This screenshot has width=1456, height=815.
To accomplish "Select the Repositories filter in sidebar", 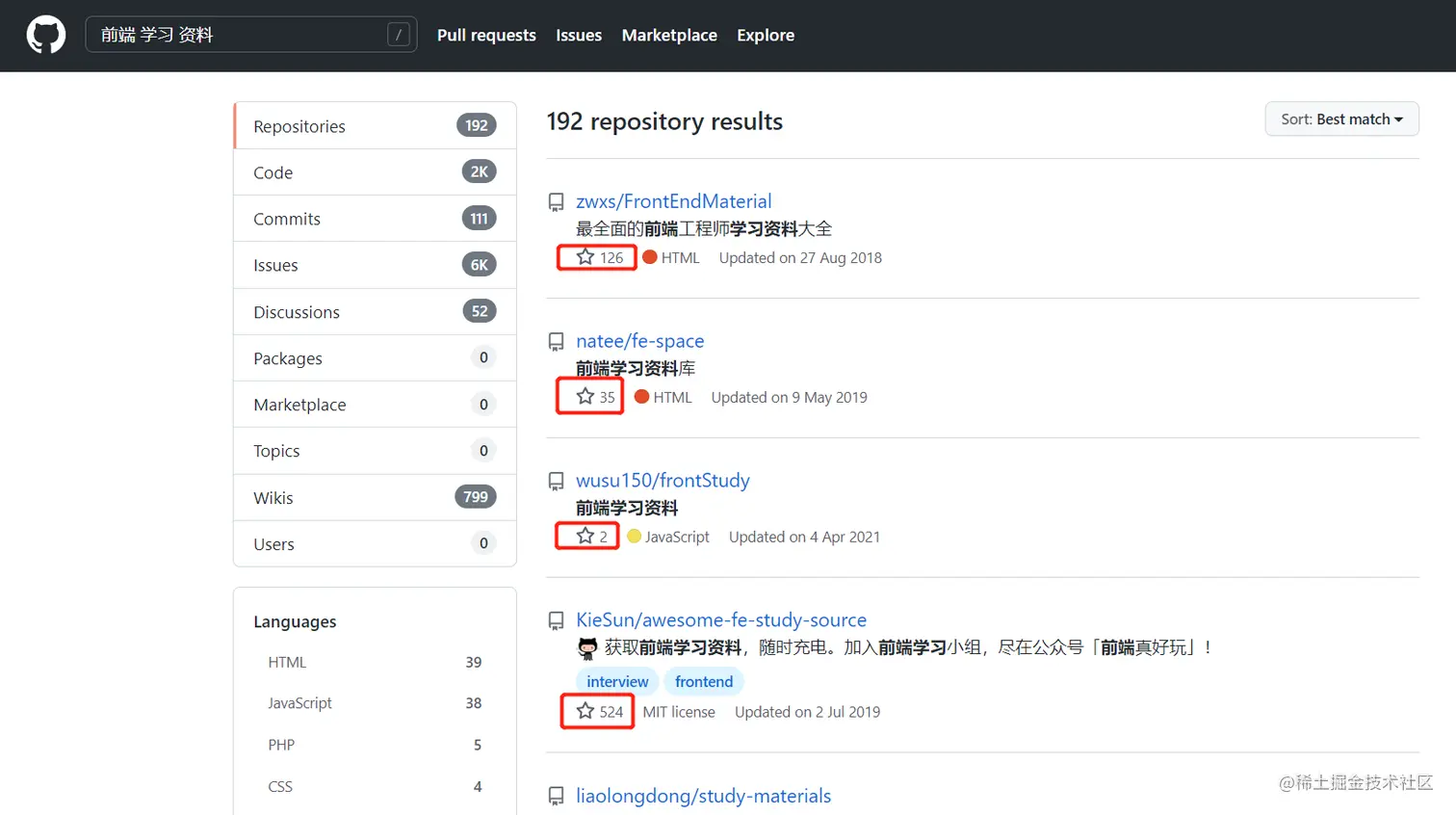I will coord(376,126).
